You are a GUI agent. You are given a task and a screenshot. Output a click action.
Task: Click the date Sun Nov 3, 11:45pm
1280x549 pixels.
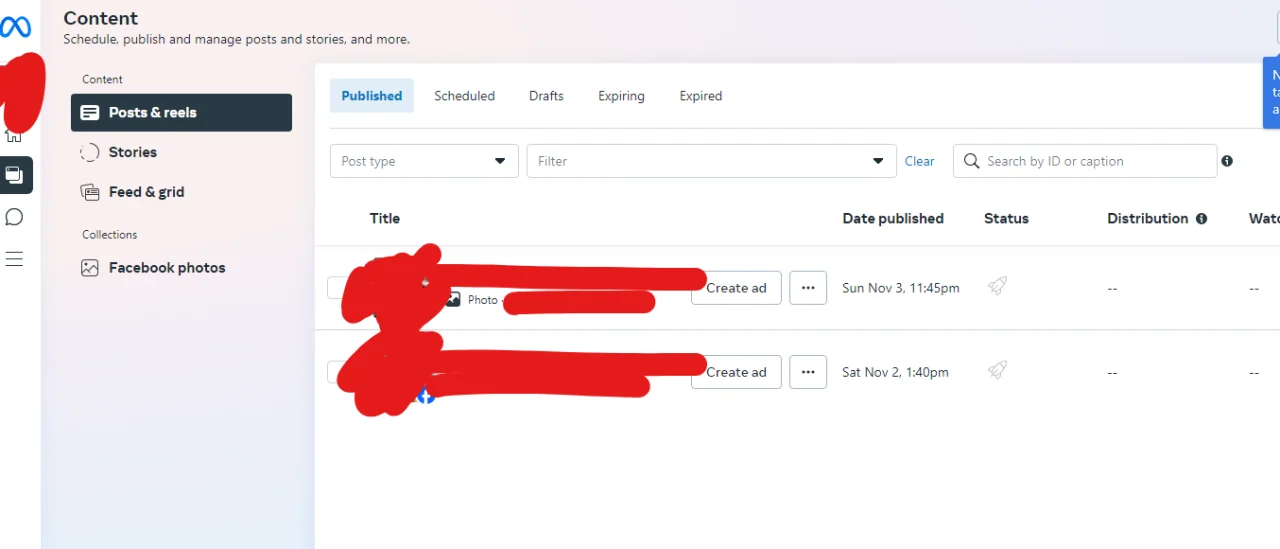click(x=901, y=288)
